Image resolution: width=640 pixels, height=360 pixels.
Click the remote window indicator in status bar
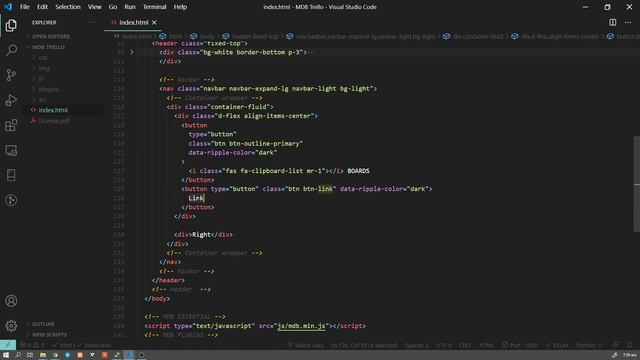click(8, 345)
